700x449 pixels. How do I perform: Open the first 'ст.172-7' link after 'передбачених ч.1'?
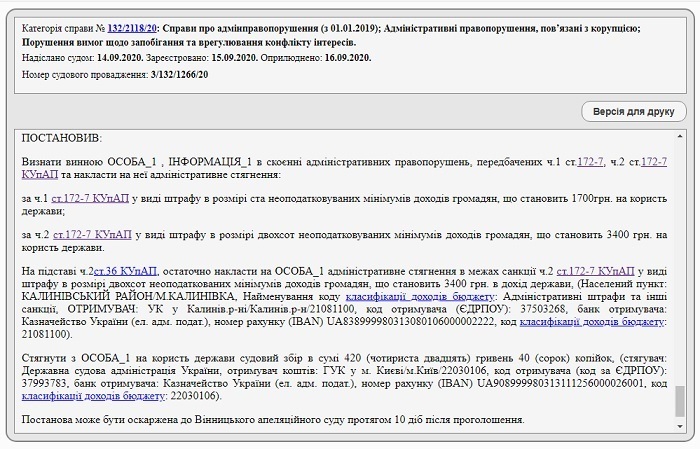[590, 162]
